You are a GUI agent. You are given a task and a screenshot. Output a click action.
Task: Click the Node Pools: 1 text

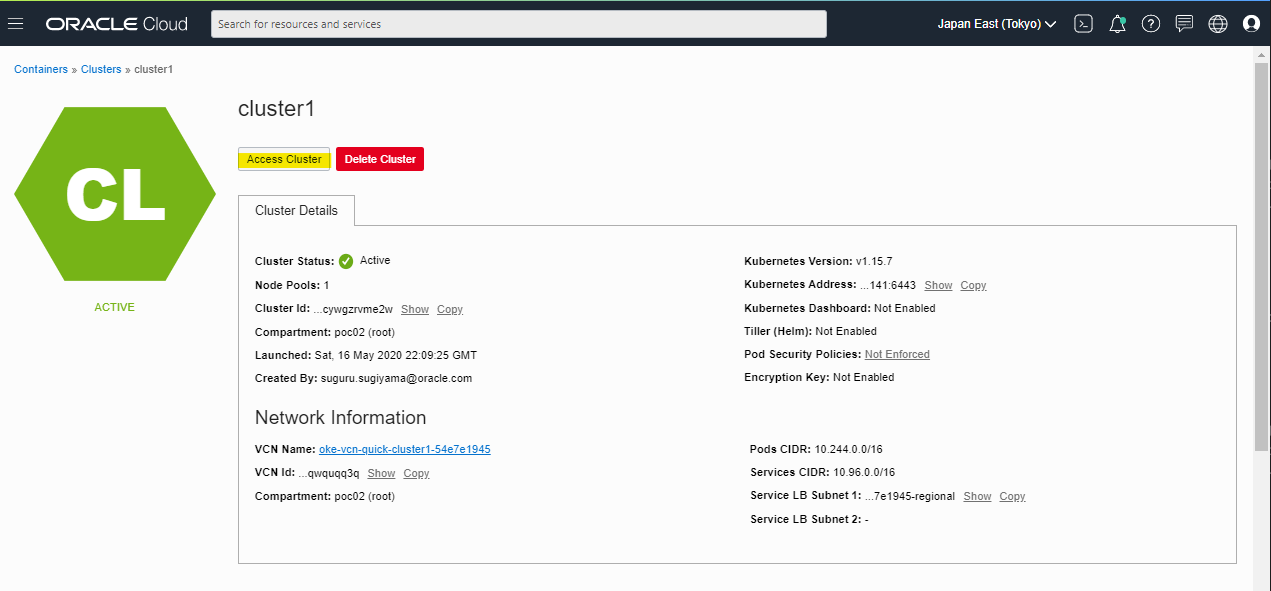point(292,285)
